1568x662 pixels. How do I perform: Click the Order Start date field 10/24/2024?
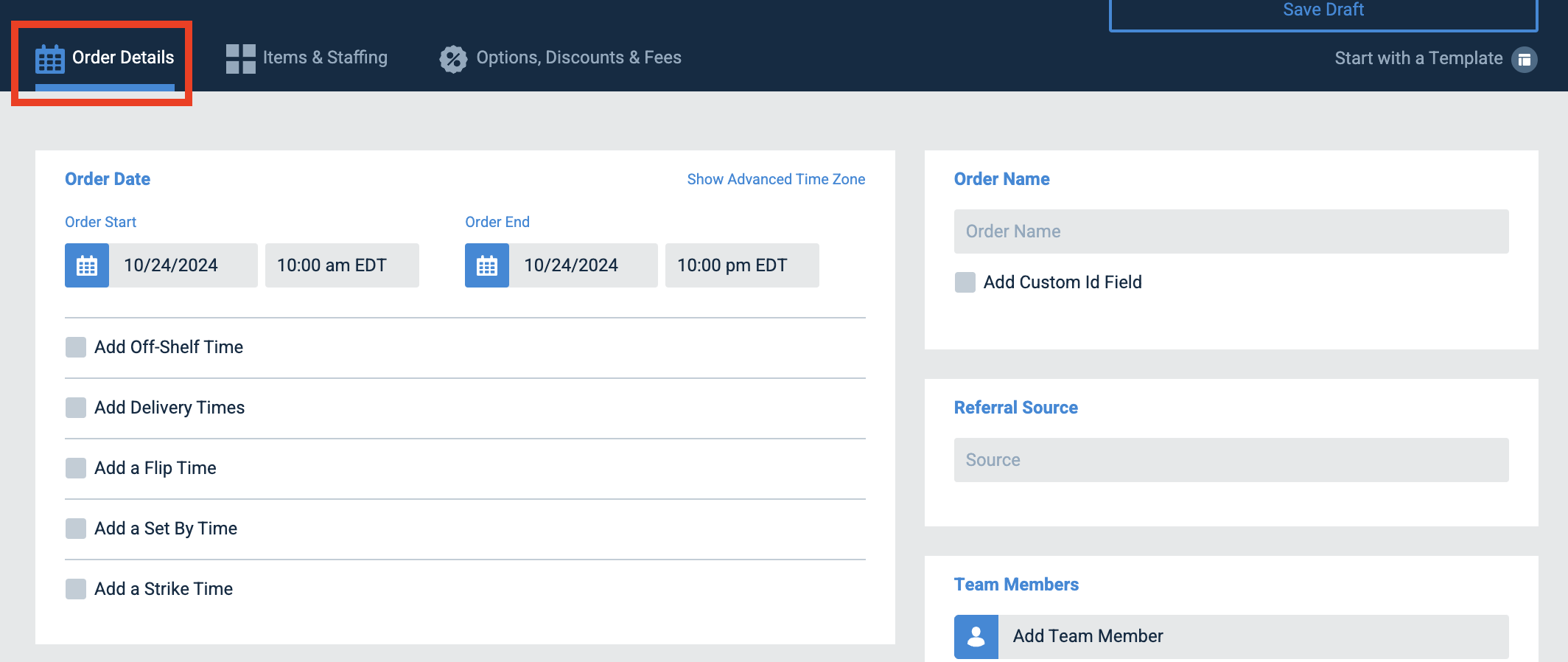183,265
